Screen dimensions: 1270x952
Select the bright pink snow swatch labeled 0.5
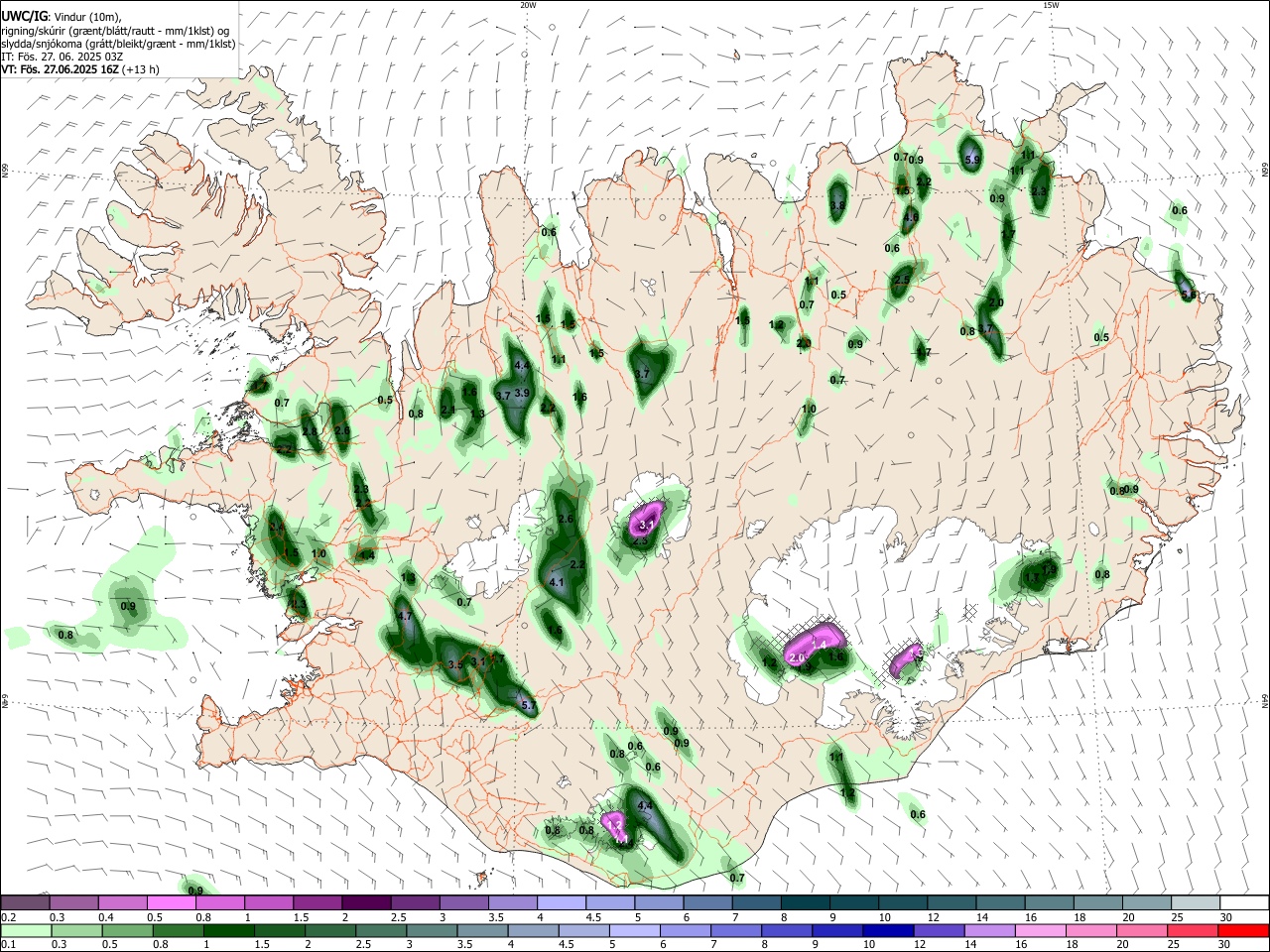171,902
